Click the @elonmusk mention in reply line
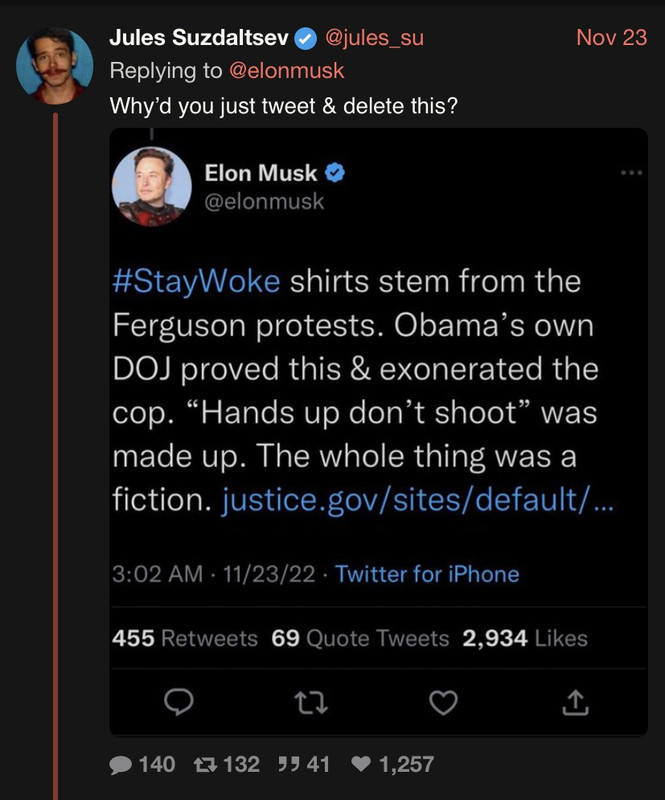The image size is (665, 800). [x=288, y=70]
